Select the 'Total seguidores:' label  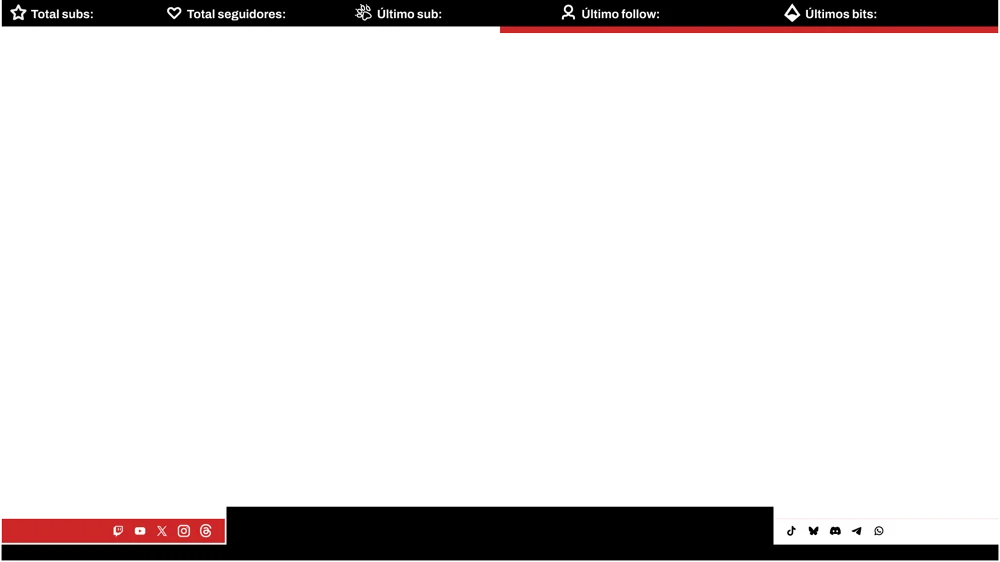[236, 14]
